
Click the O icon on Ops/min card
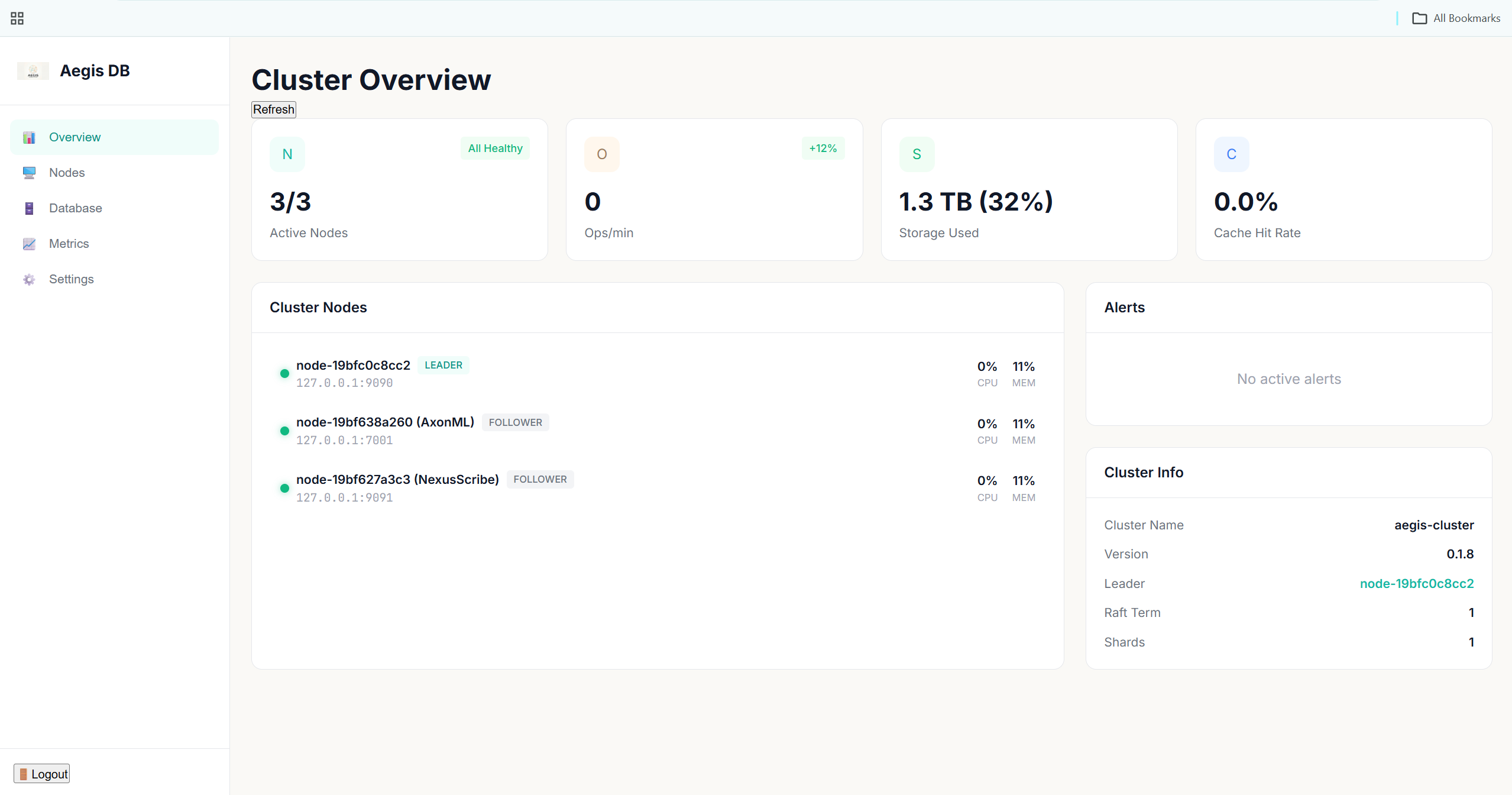pos(601,154)
